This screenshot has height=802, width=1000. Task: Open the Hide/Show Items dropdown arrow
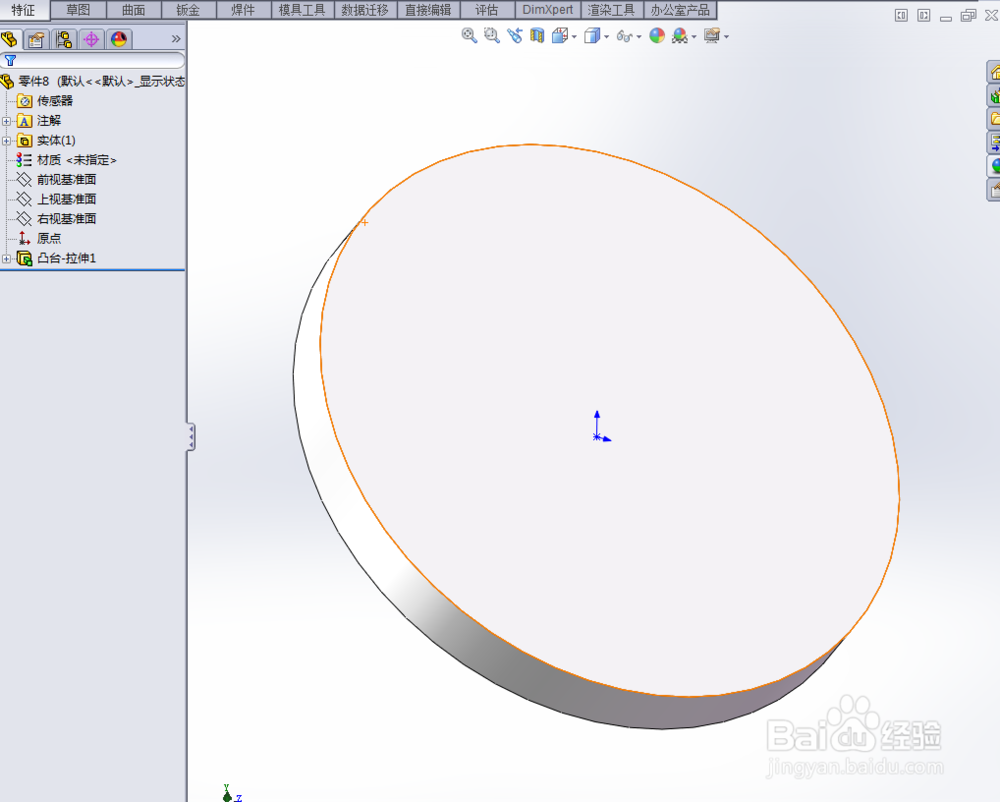coord(638,37)
